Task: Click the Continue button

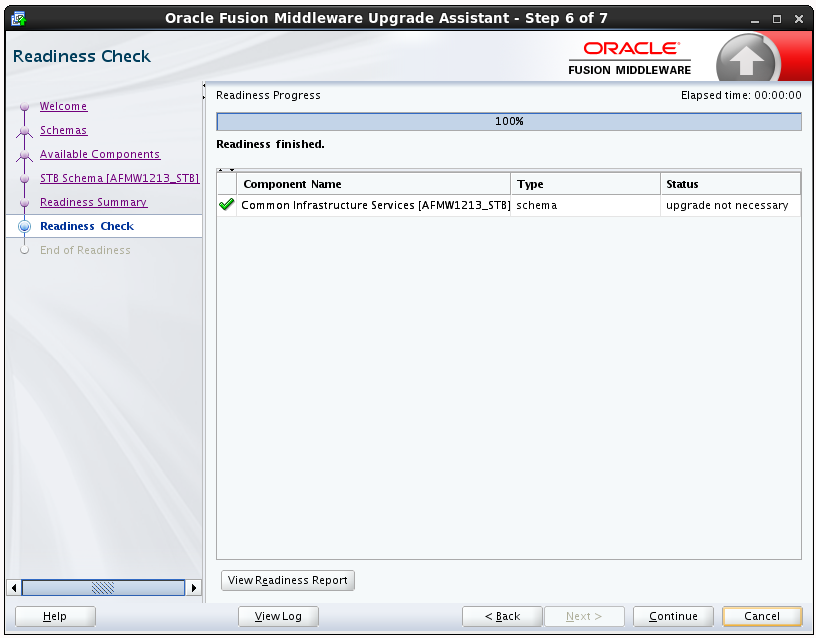Action: coord(673,616)
